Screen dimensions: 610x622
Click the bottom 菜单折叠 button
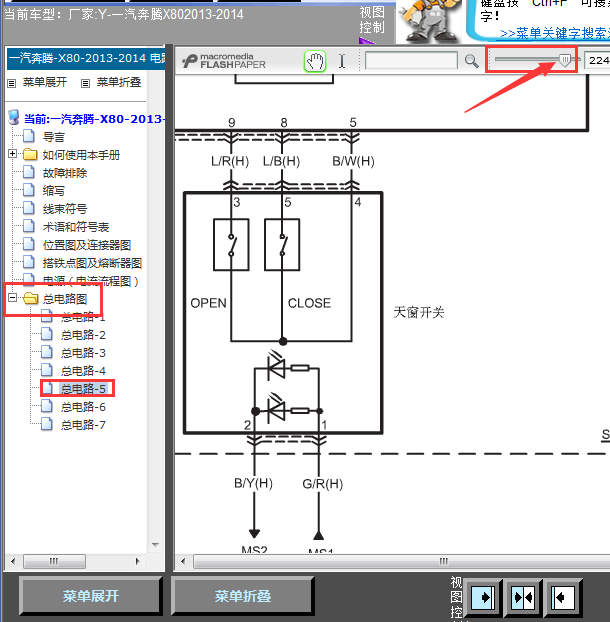(243, 595)
